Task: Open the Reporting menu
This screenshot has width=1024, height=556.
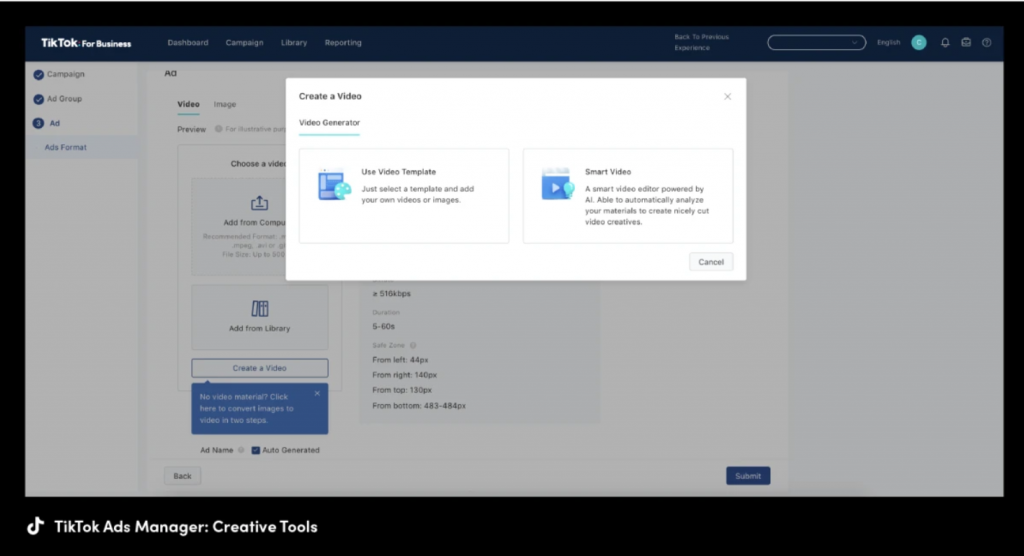Action: (x=343, y=42)
